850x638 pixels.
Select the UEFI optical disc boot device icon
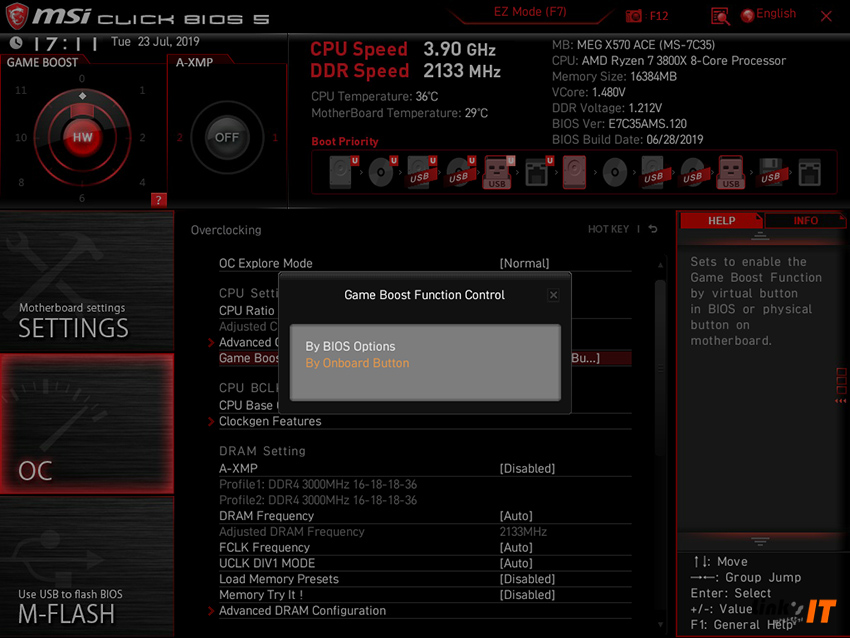(x=383, y=172)
